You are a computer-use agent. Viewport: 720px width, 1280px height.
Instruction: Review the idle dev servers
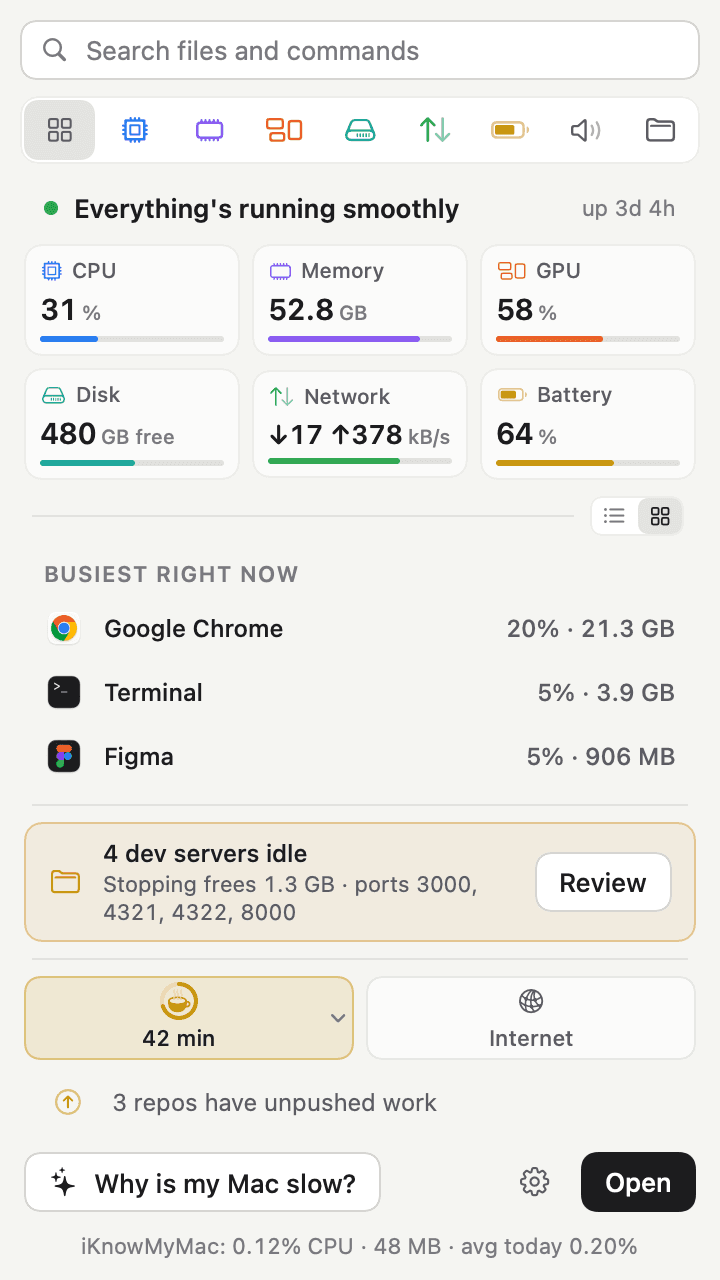point(603,882)
